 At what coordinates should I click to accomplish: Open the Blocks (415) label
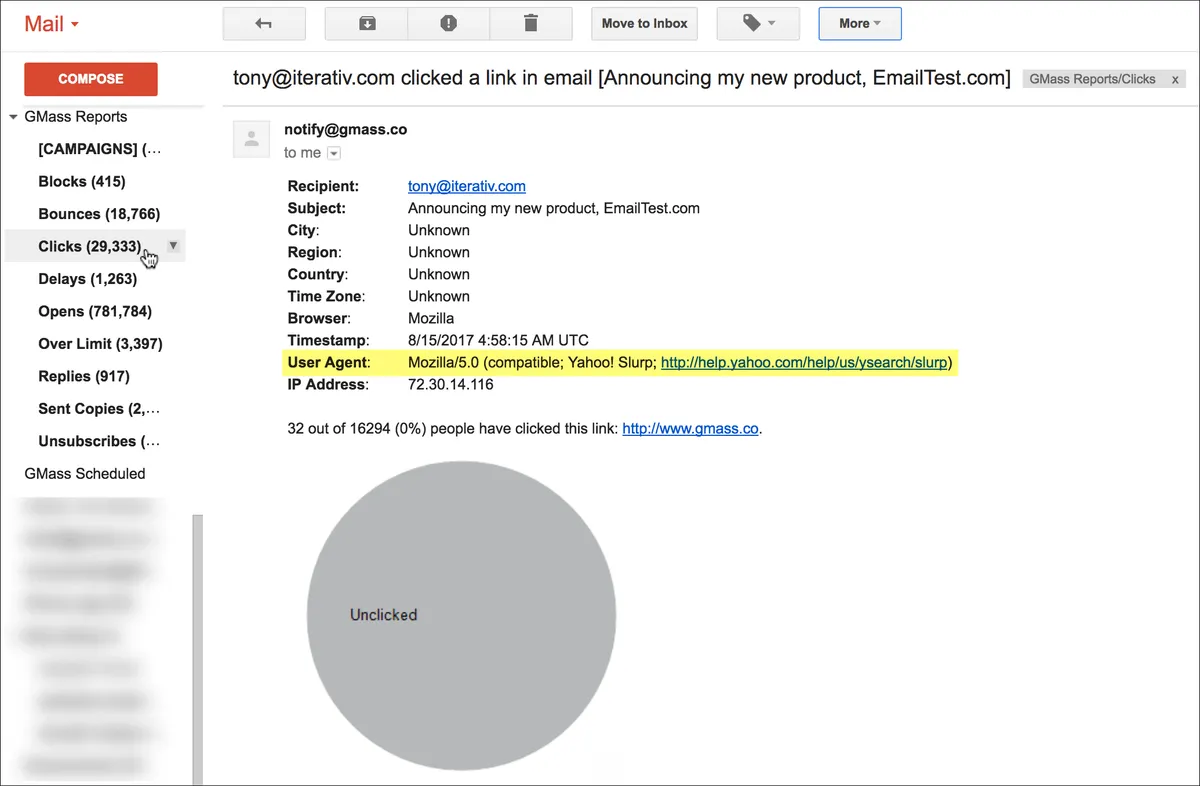[82, 181]
